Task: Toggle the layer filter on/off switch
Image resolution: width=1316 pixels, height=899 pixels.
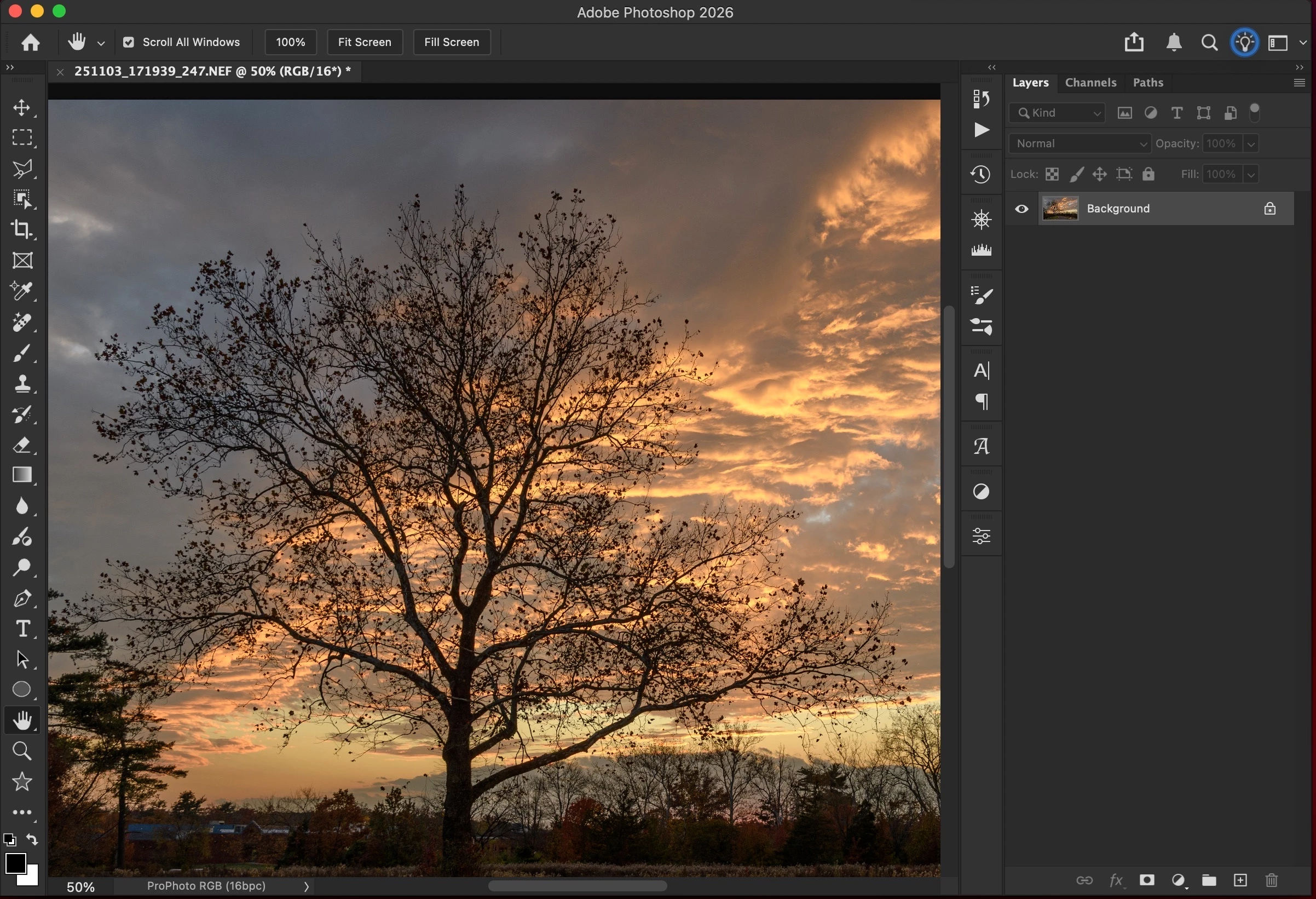Action: pos(1255,112)
